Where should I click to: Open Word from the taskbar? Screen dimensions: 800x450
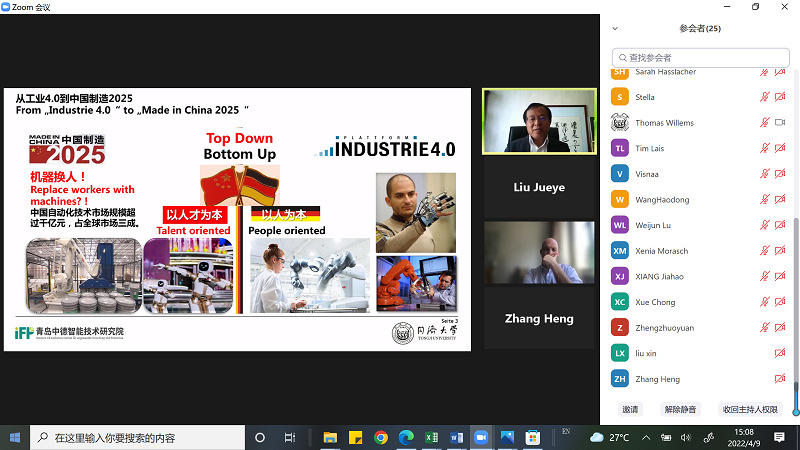[457, 438]
